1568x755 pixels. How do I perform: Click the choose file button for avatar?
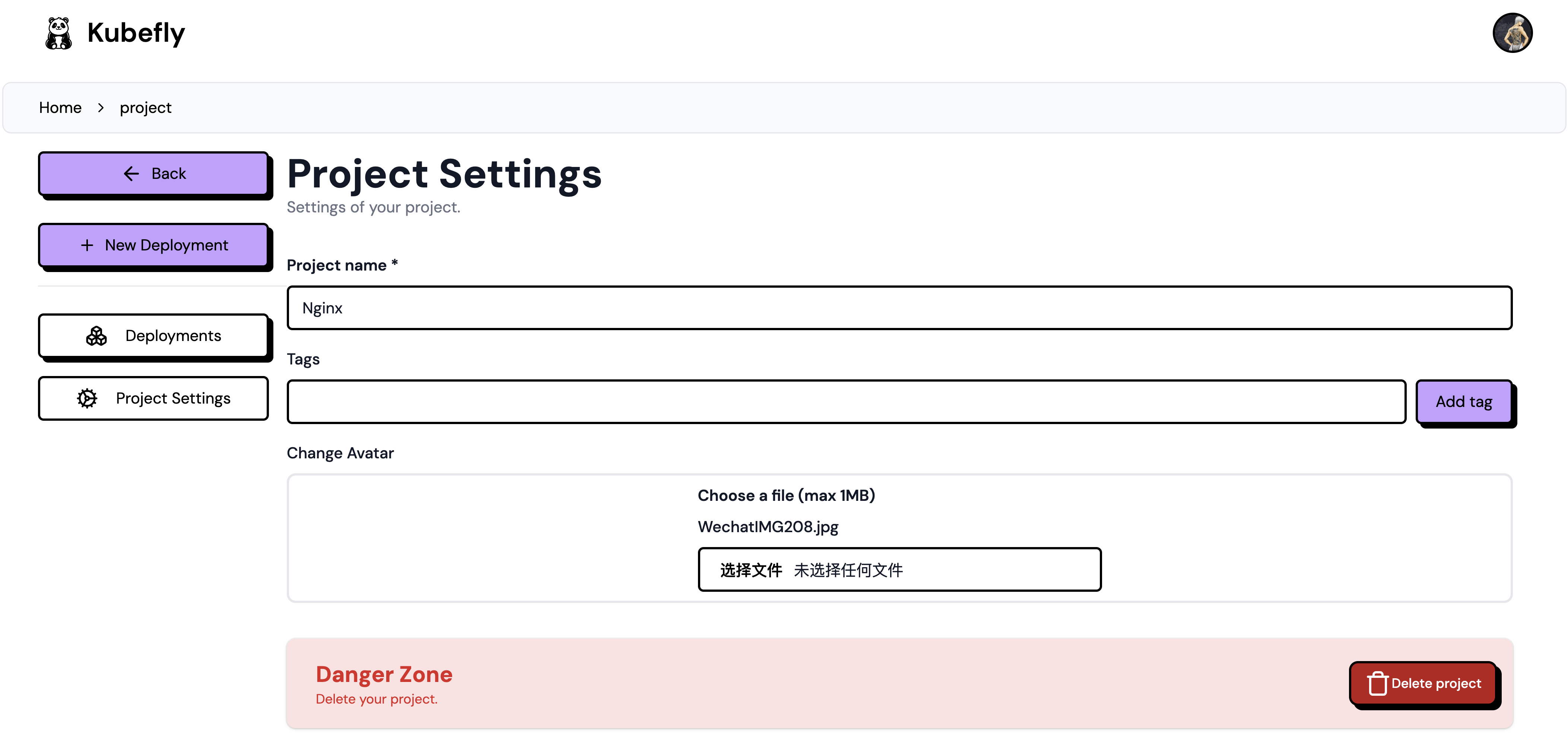[x=750, y=570]
